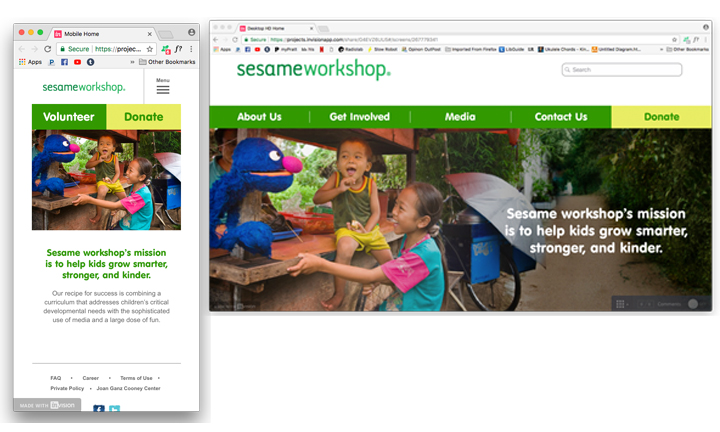720x432 pixels.
Task: Click the address bar in Desktop HD Home window
Action: click(x=461, y=40)
